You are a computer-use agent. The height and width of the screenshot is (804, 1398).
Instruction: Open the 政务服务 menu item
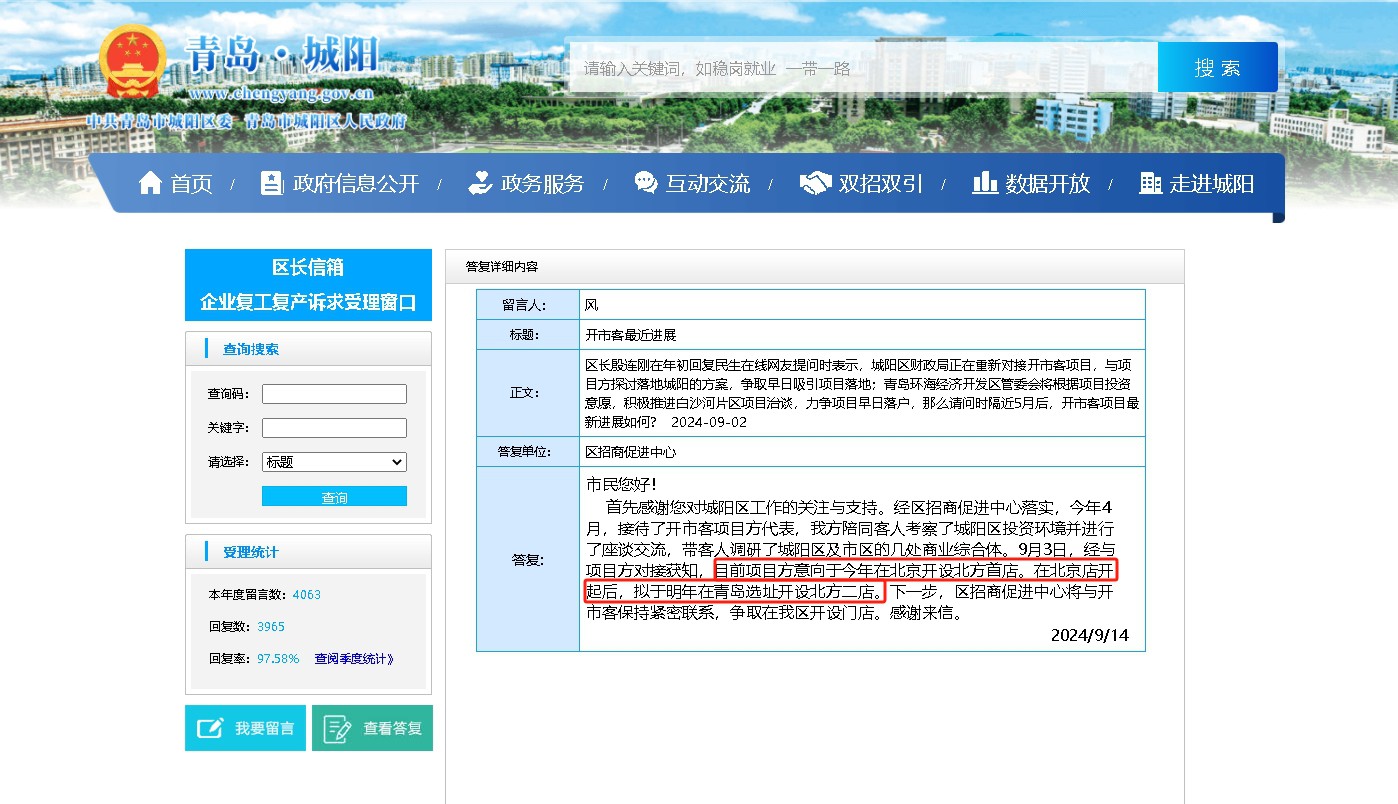coord(542,184)
